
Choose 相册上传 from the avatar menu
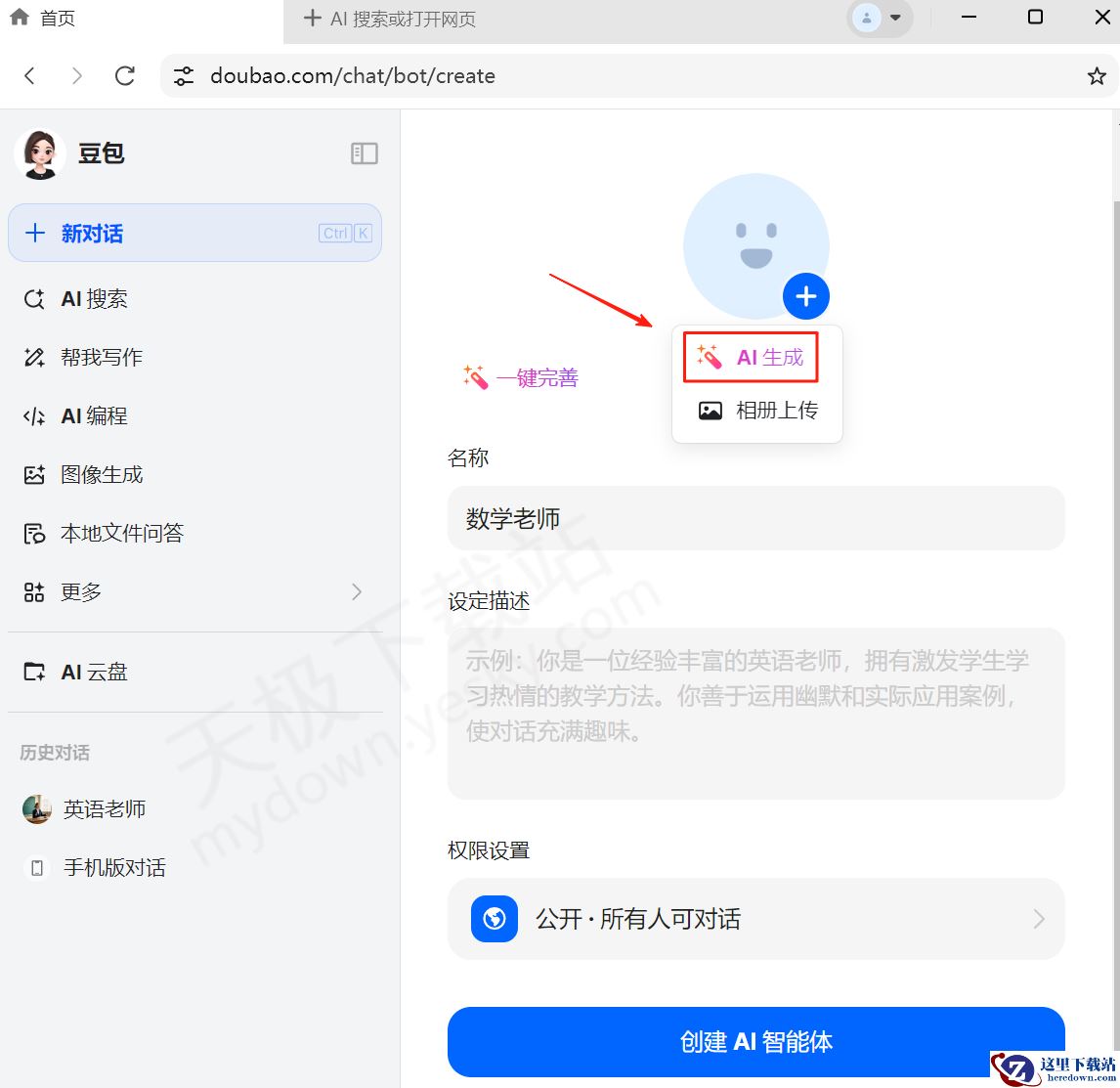coord(757,410)
